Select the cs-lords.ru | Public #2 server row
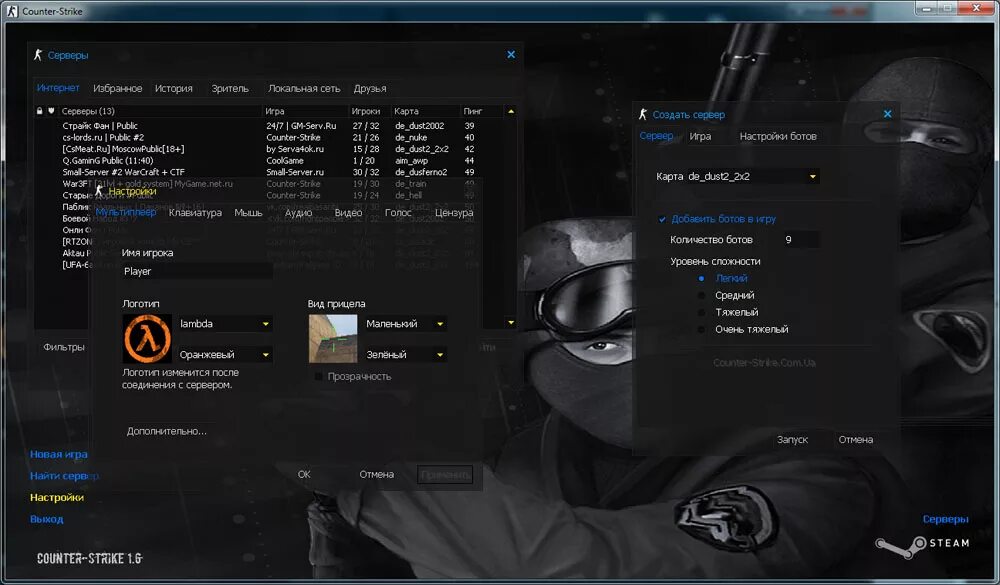 (270, 138)
